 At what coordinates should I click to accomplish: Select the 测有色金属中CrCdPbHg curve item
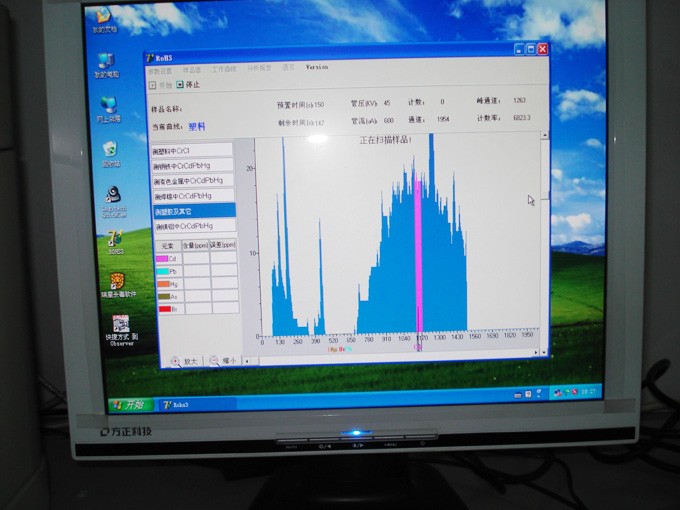193,181
